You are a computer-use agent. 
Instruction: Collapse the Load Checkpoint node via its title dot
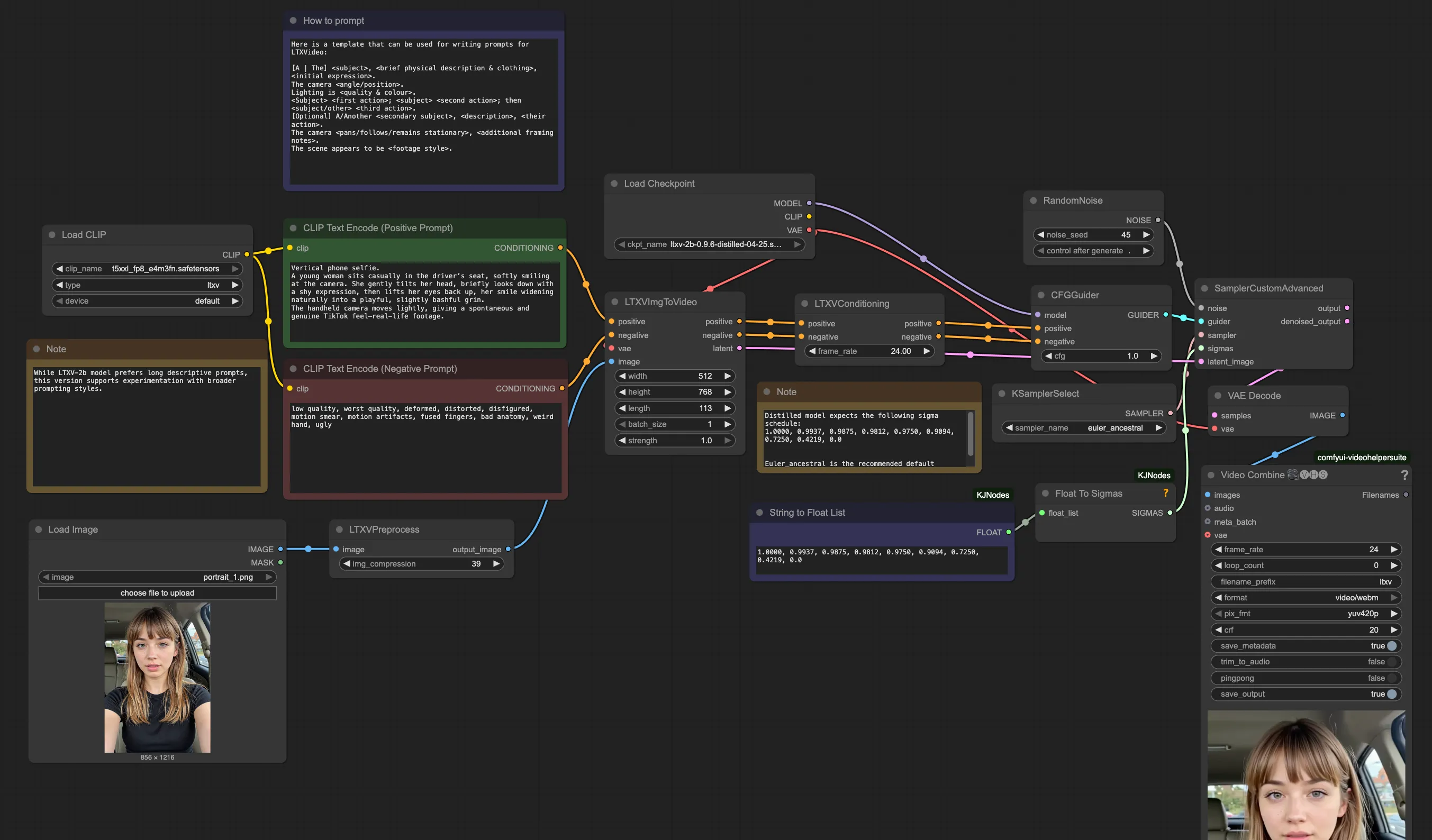click(614, 183)
